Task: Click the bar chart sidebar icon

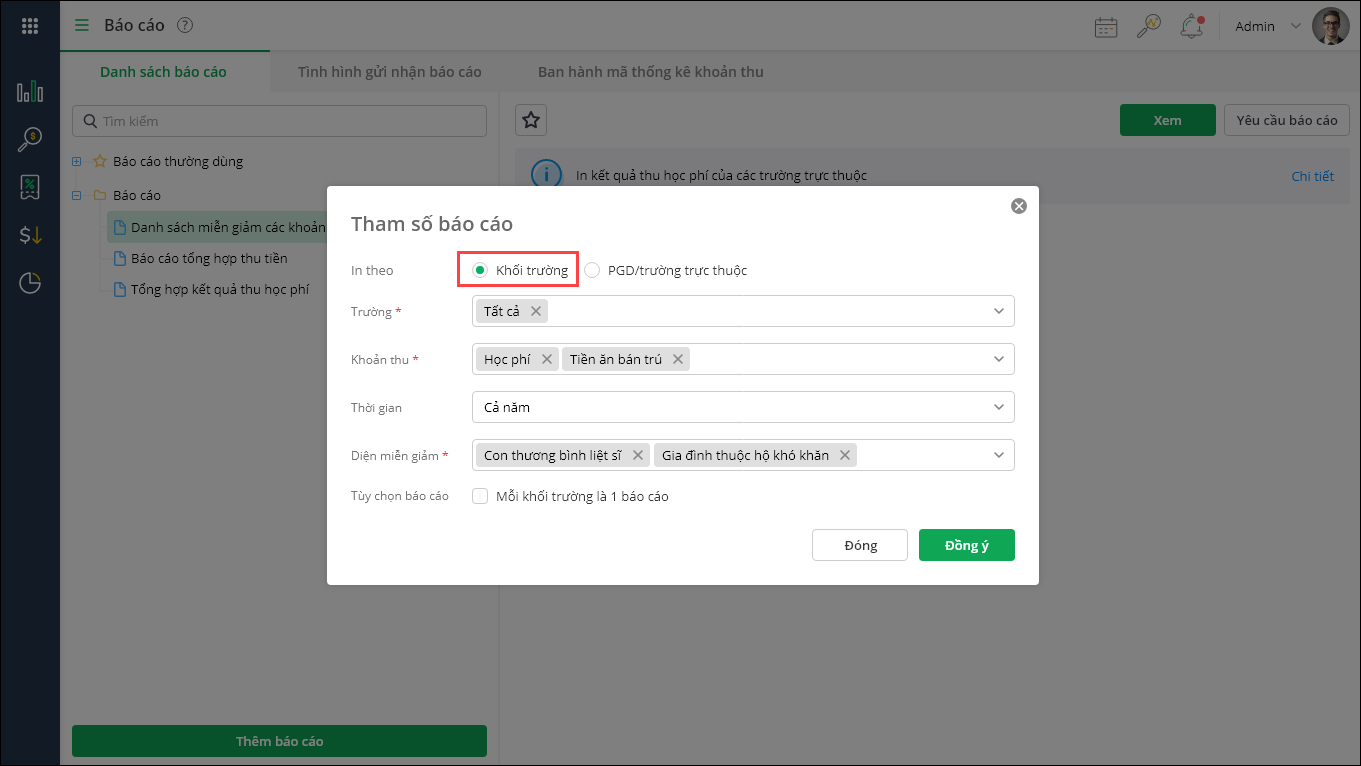Action: point(30,92)
